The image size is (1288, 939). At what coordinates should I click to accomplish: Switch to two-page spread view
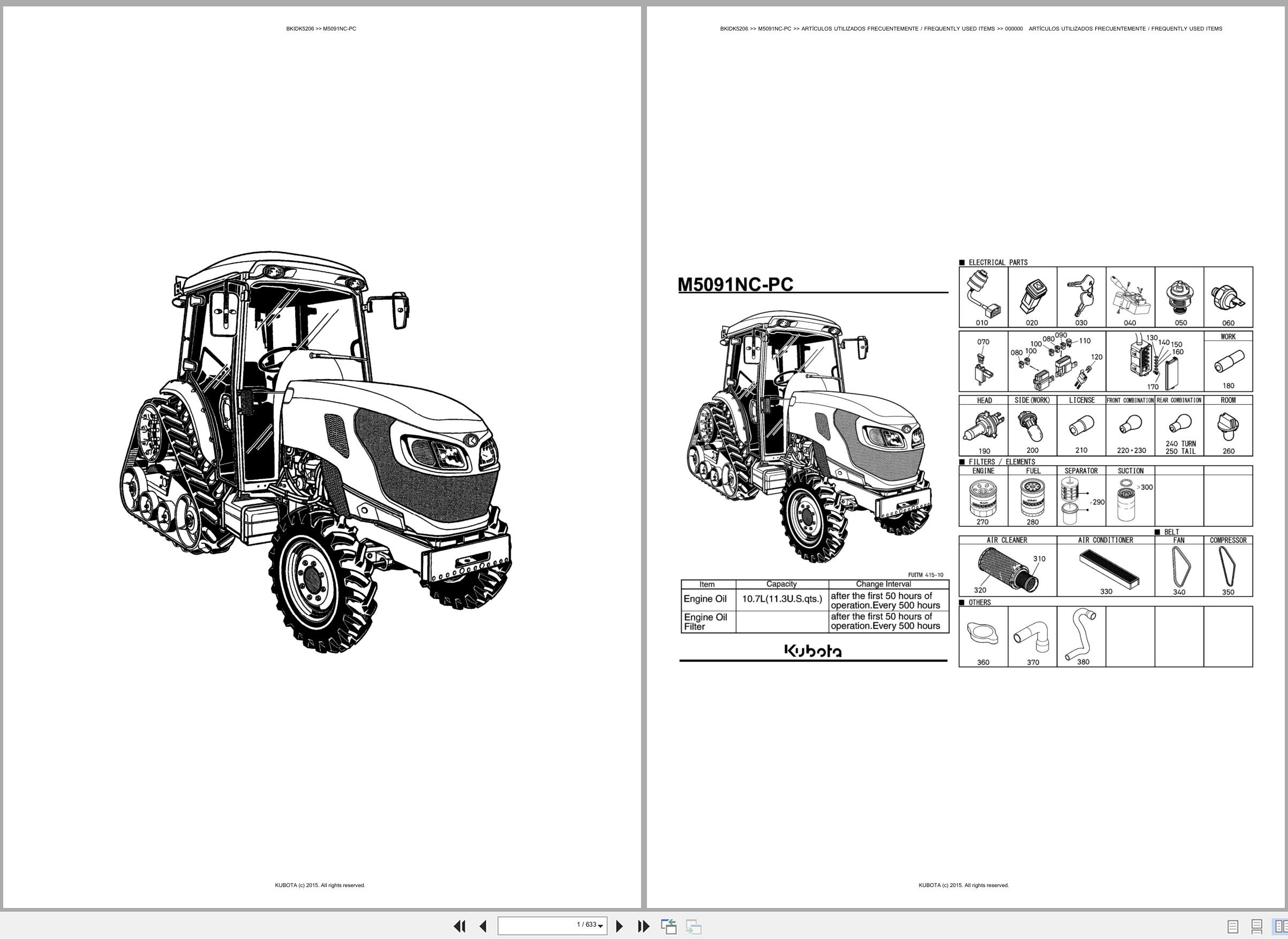coord(1280,927)
